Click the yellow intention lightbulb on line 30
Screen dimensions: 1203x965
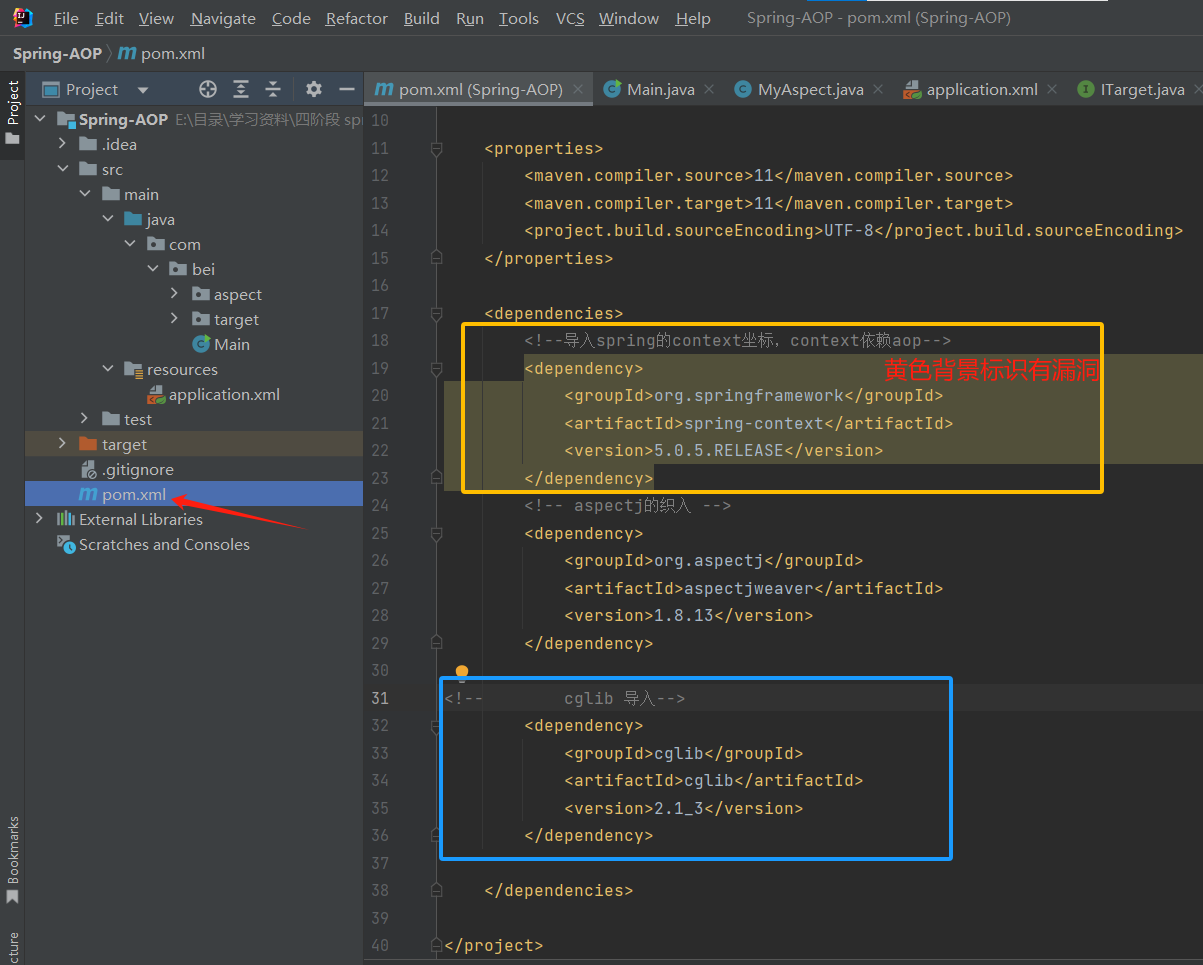click(461, 671)
